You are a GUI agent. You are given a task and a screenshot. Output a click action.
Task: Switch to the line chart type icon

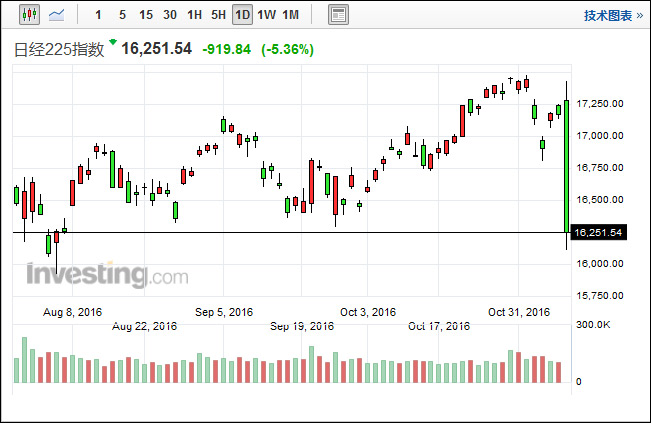tap(57, 15)
